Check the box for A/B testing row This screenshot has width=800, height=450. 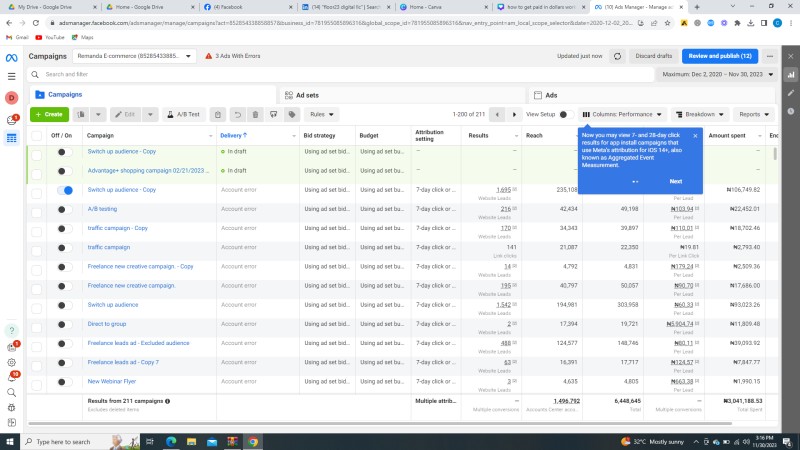point(36,212)
